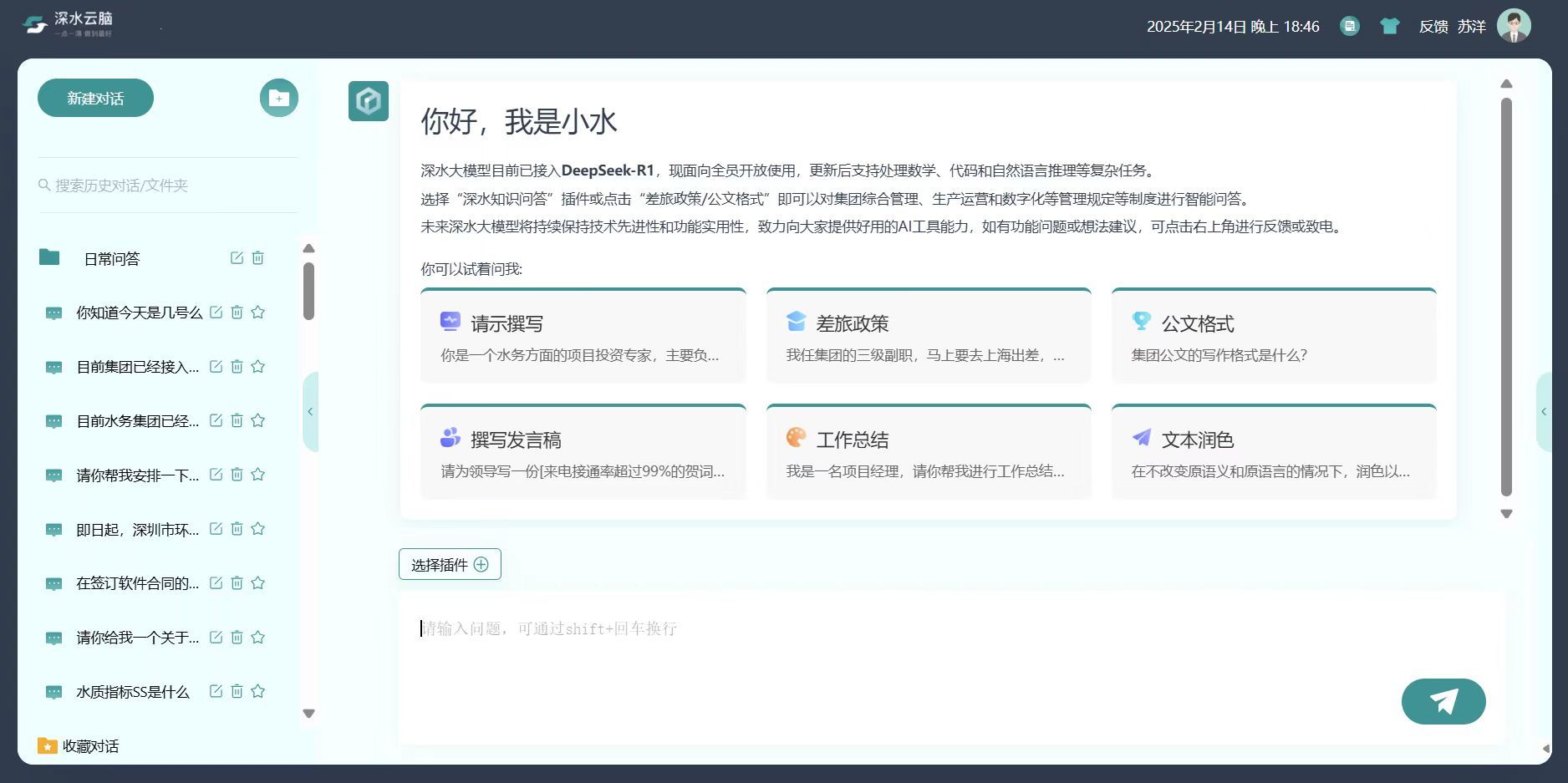Expand the right-edge panel chevron
The width and height of the screenshot is (1568, 783).
point(1543,411)
